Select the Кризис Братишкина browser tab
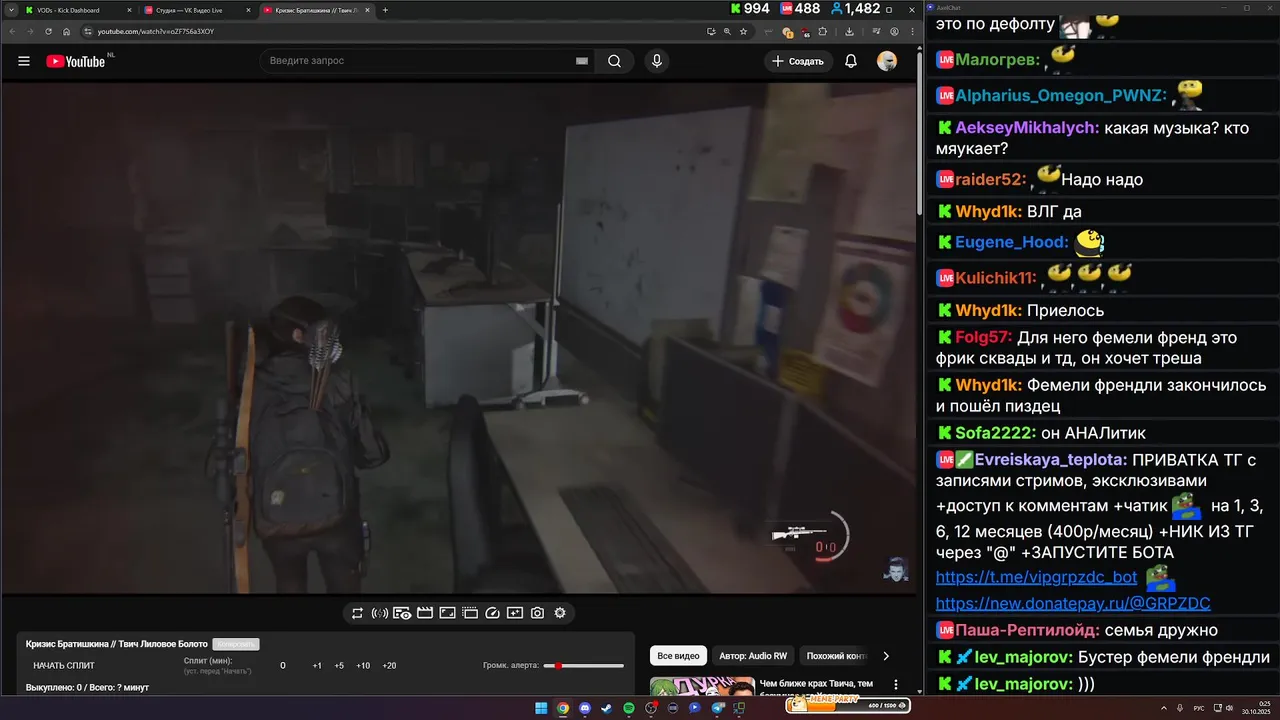The height and width of the screenshot is (720, 1280). pos(316,10)
